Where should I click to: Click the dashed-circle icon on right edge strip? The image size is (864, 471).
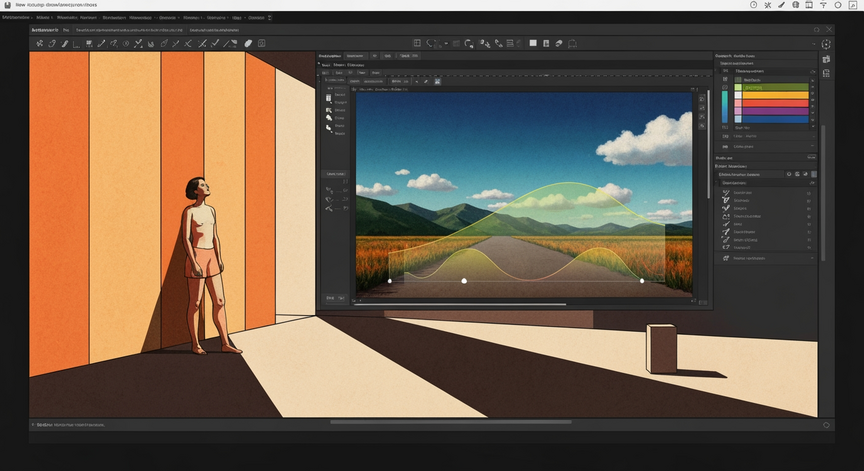826,44
